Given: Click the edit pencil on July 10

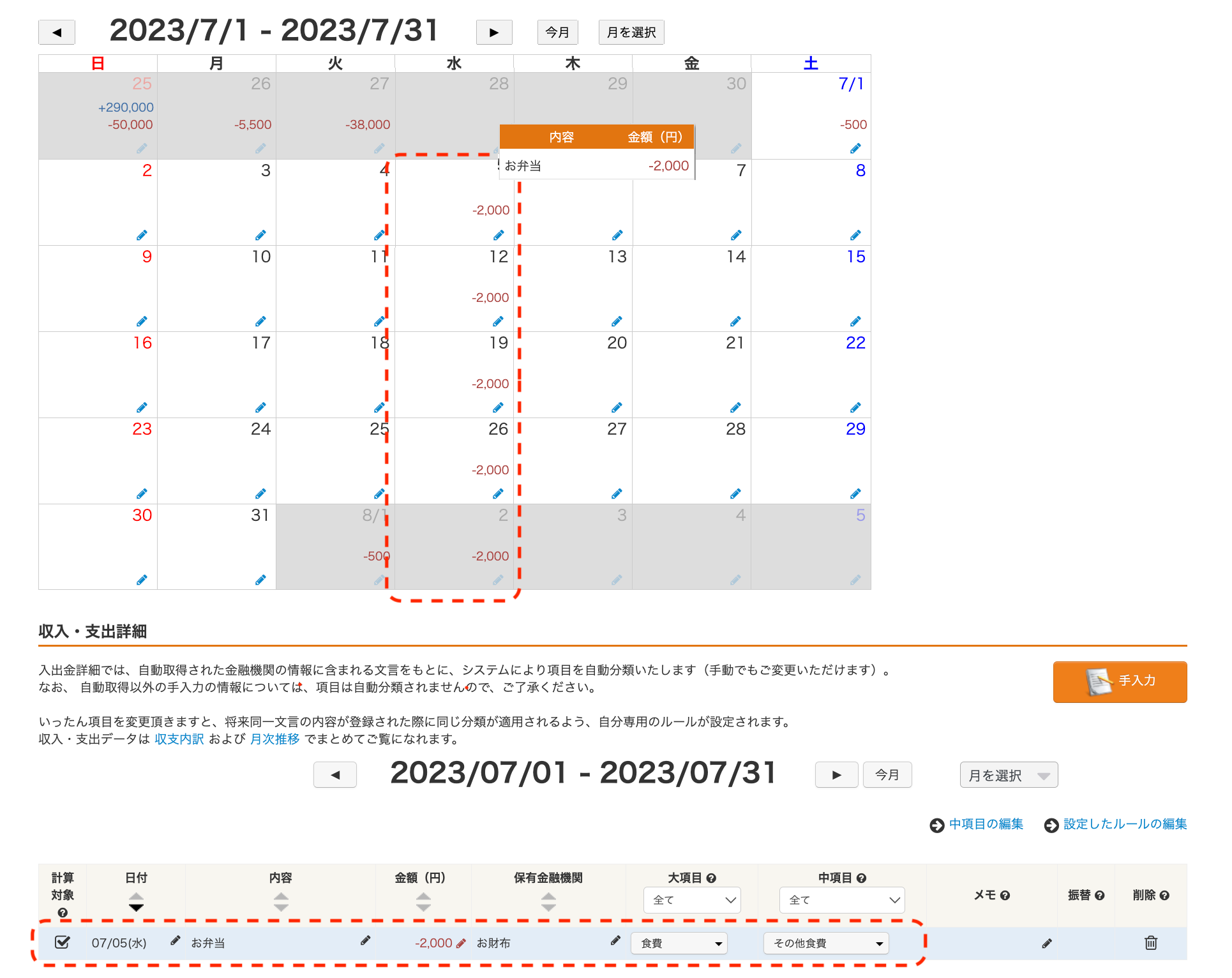Looking at the screenshot, I should [260, 322].
